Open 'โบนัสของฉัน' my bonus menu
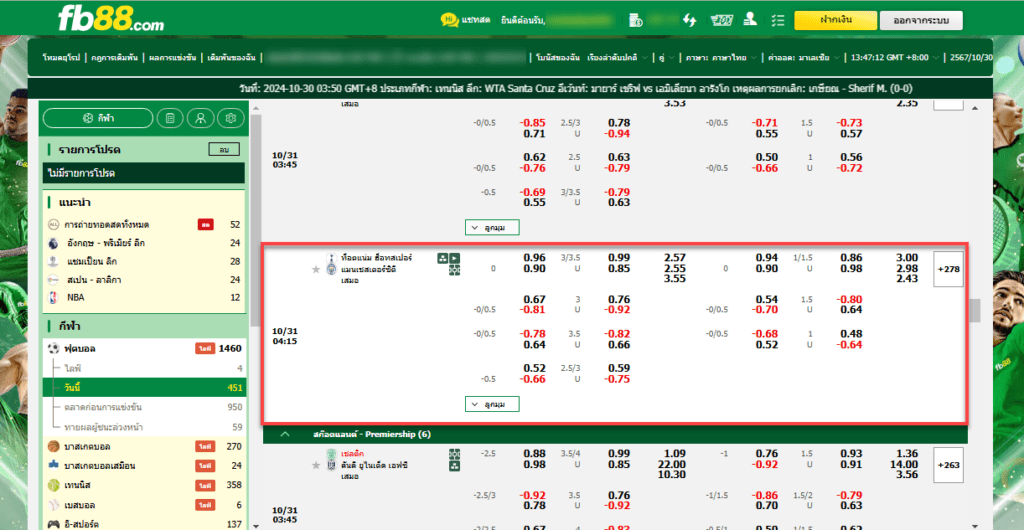The width and height of the screenshot is (1024, 530). coord(558,57)
